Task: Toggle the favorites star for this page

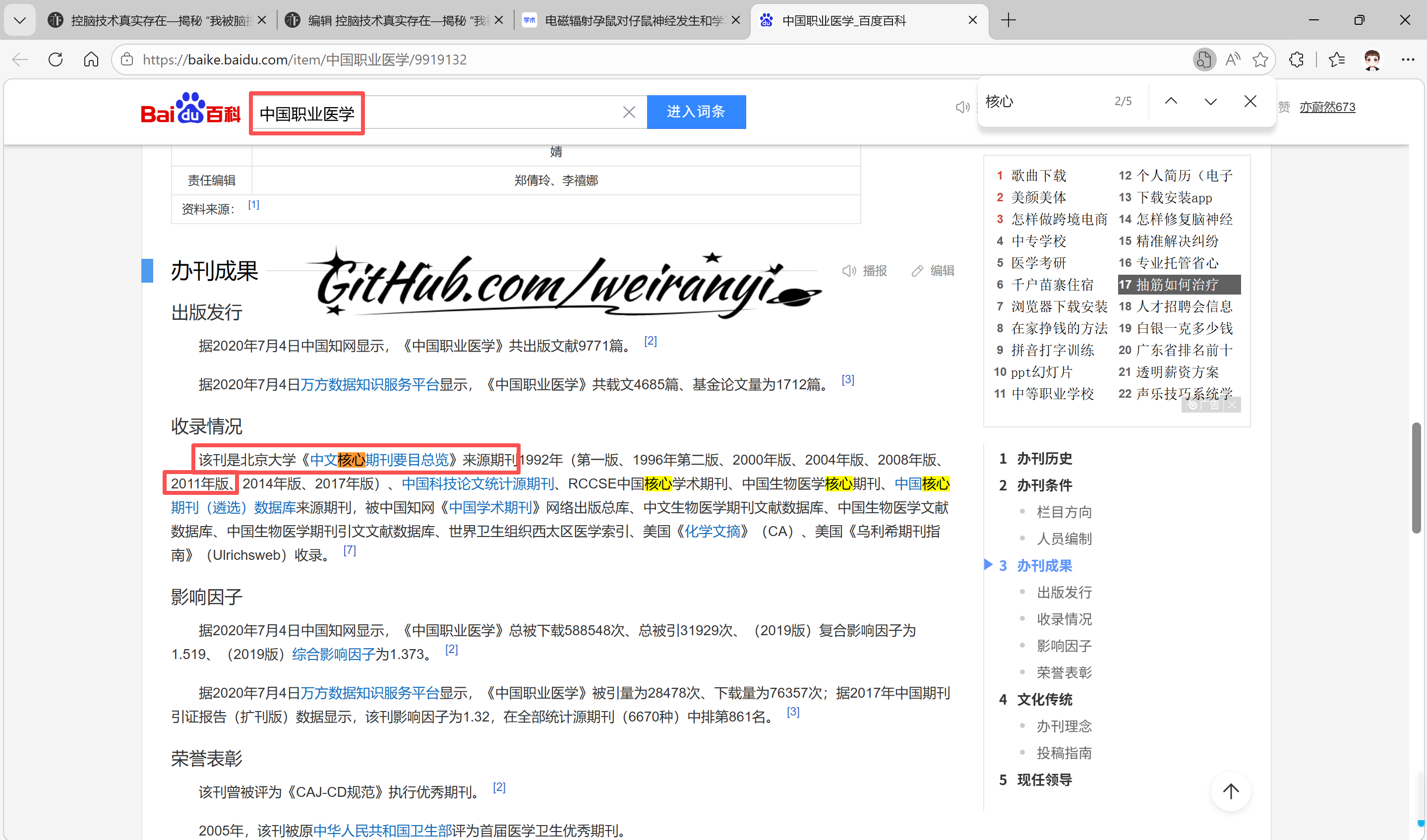Action: tap(1260, 59)
